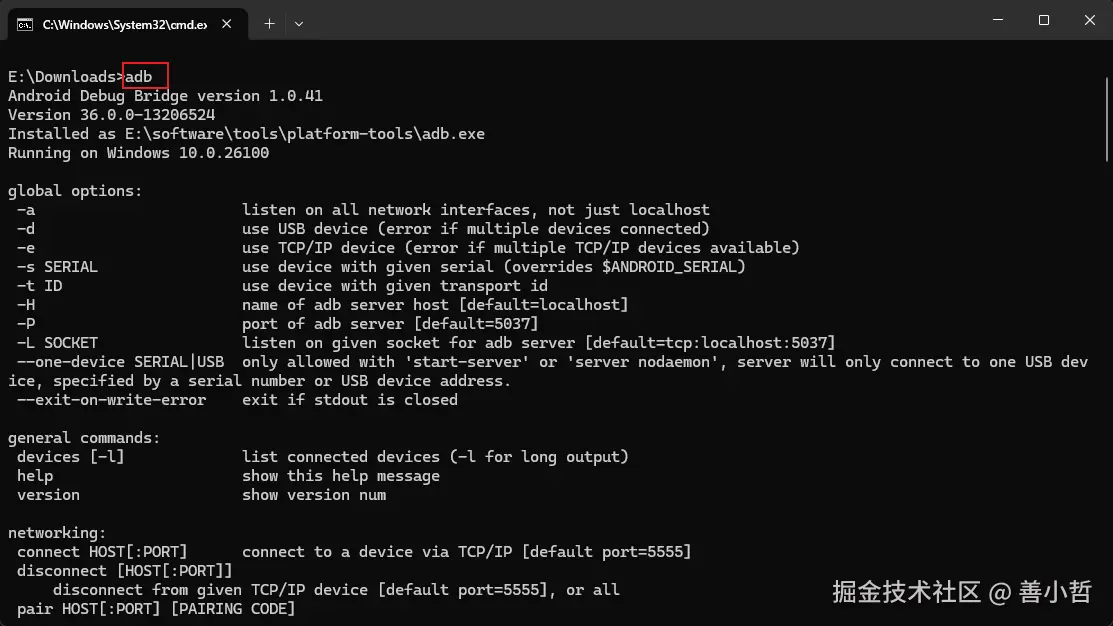Click the "general commands:" heading line

[84, 438]
